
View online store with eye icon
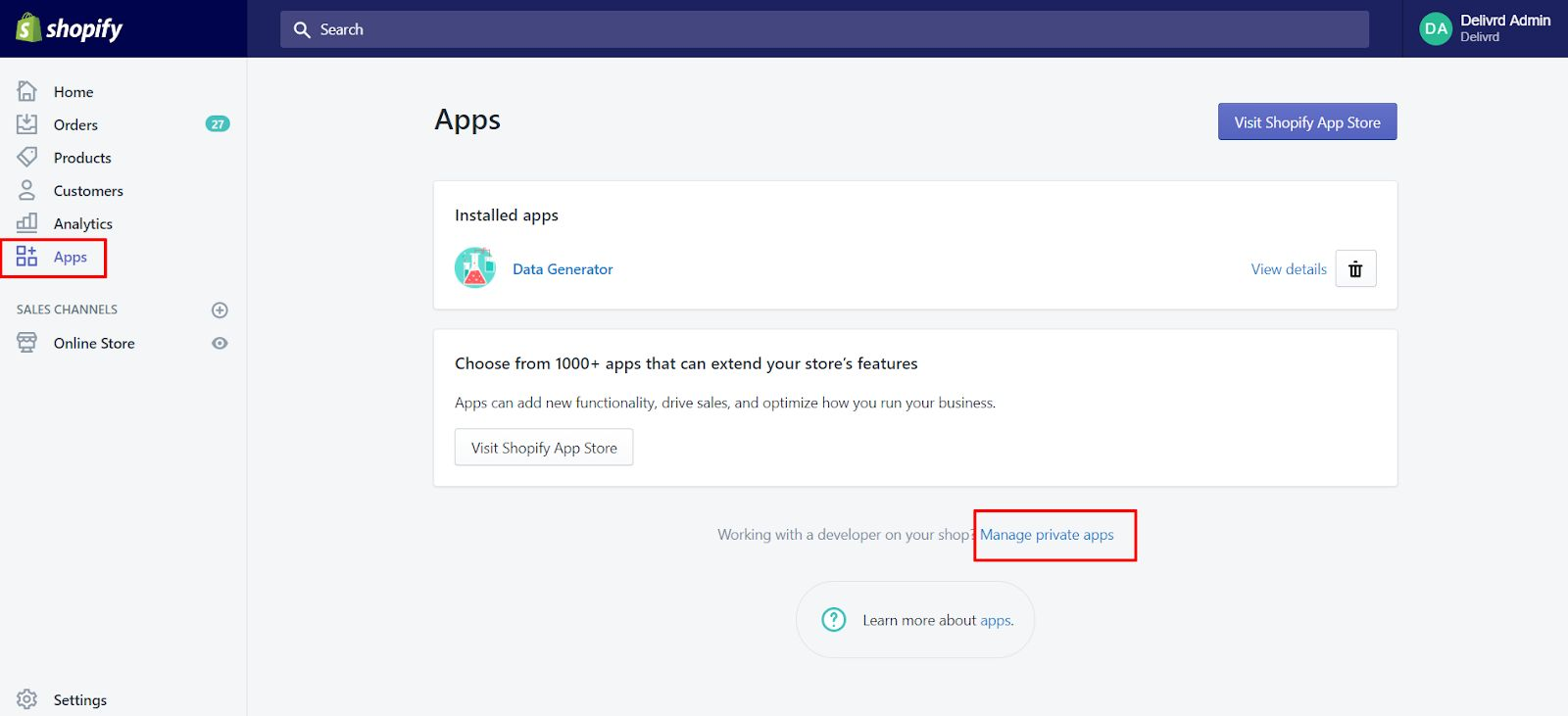[220, 343]
